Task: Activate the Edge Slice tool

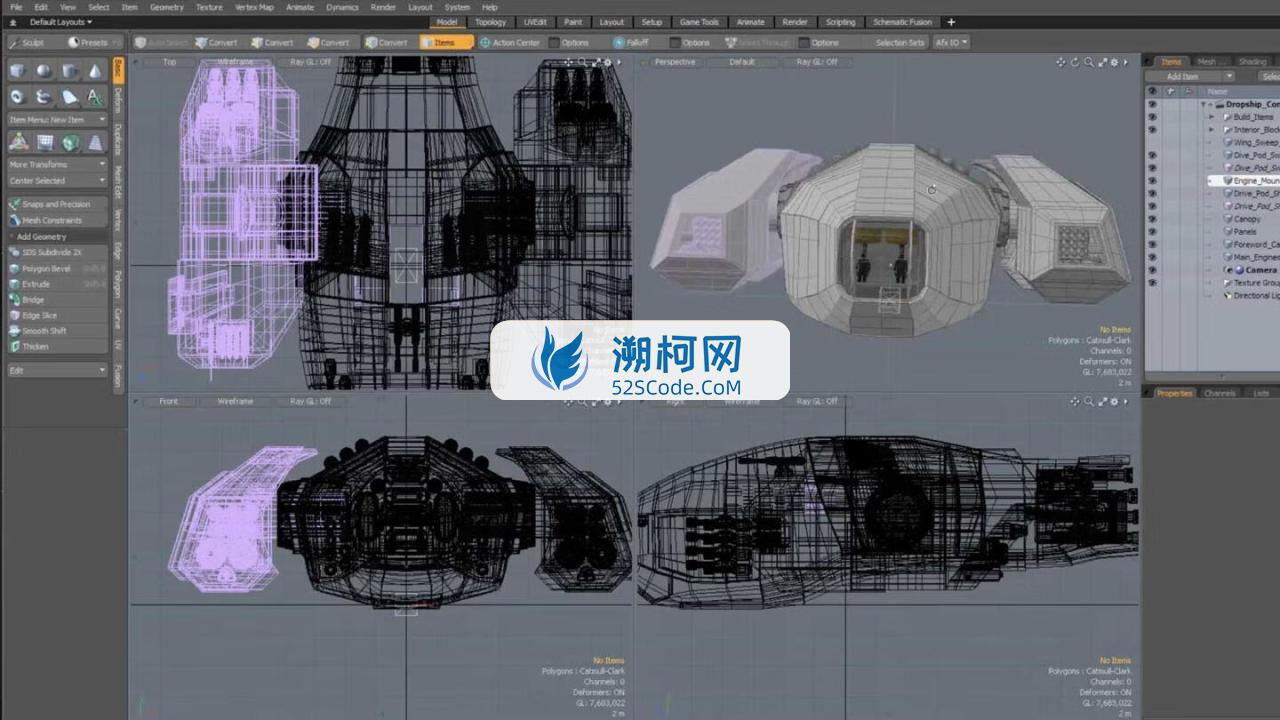Action: tap(57, 315)
